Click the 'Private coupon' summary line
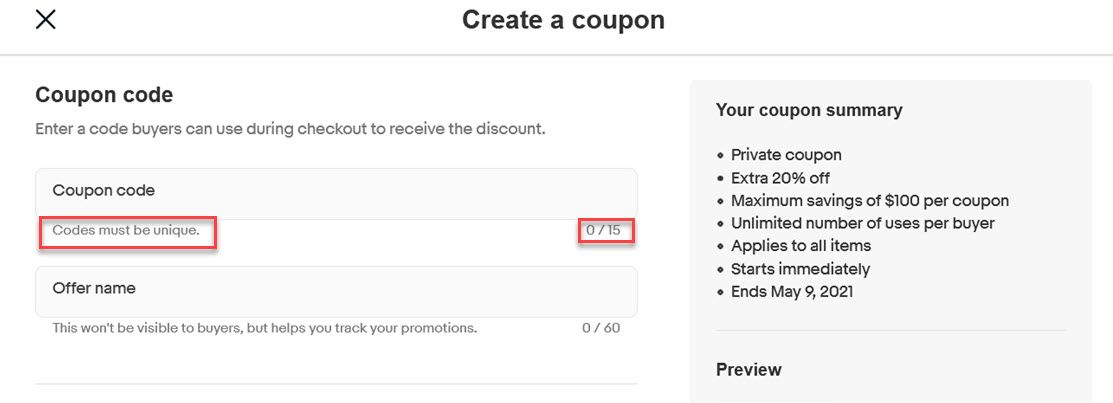 click(786, 155)
